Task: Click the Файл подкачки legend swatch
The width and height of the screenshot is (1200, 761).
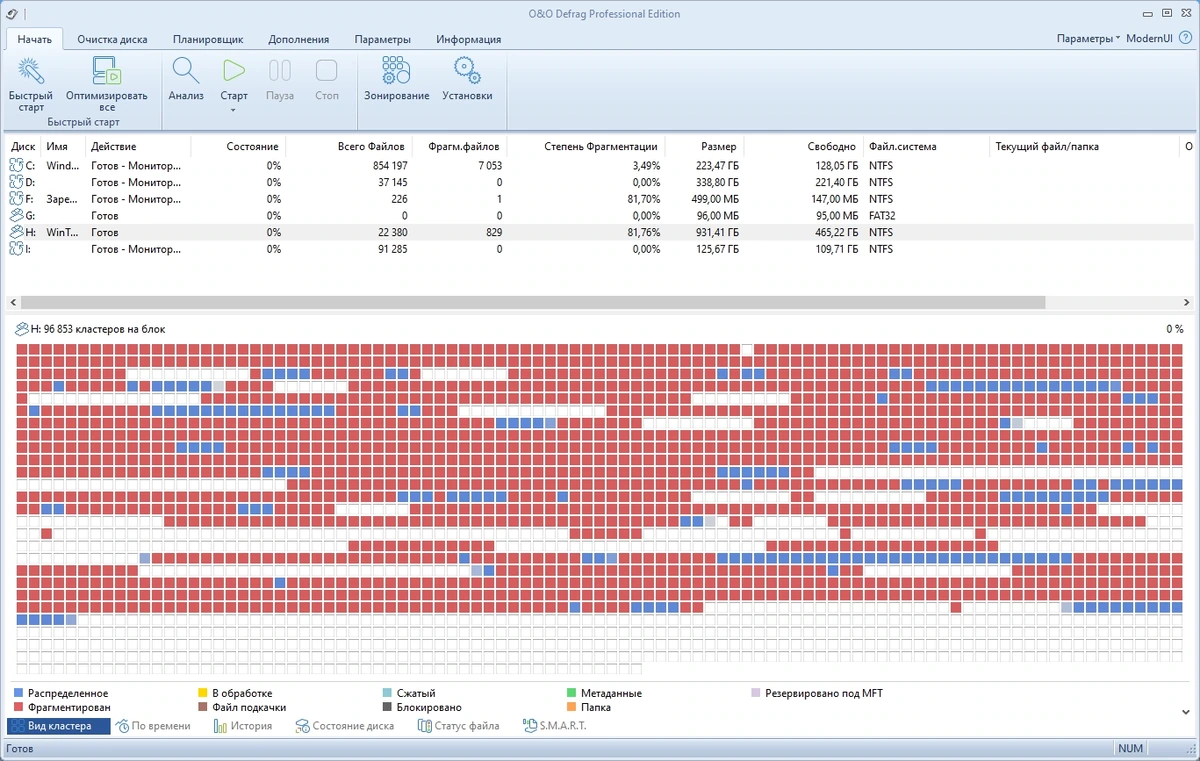Action: (x=202, y=707)
